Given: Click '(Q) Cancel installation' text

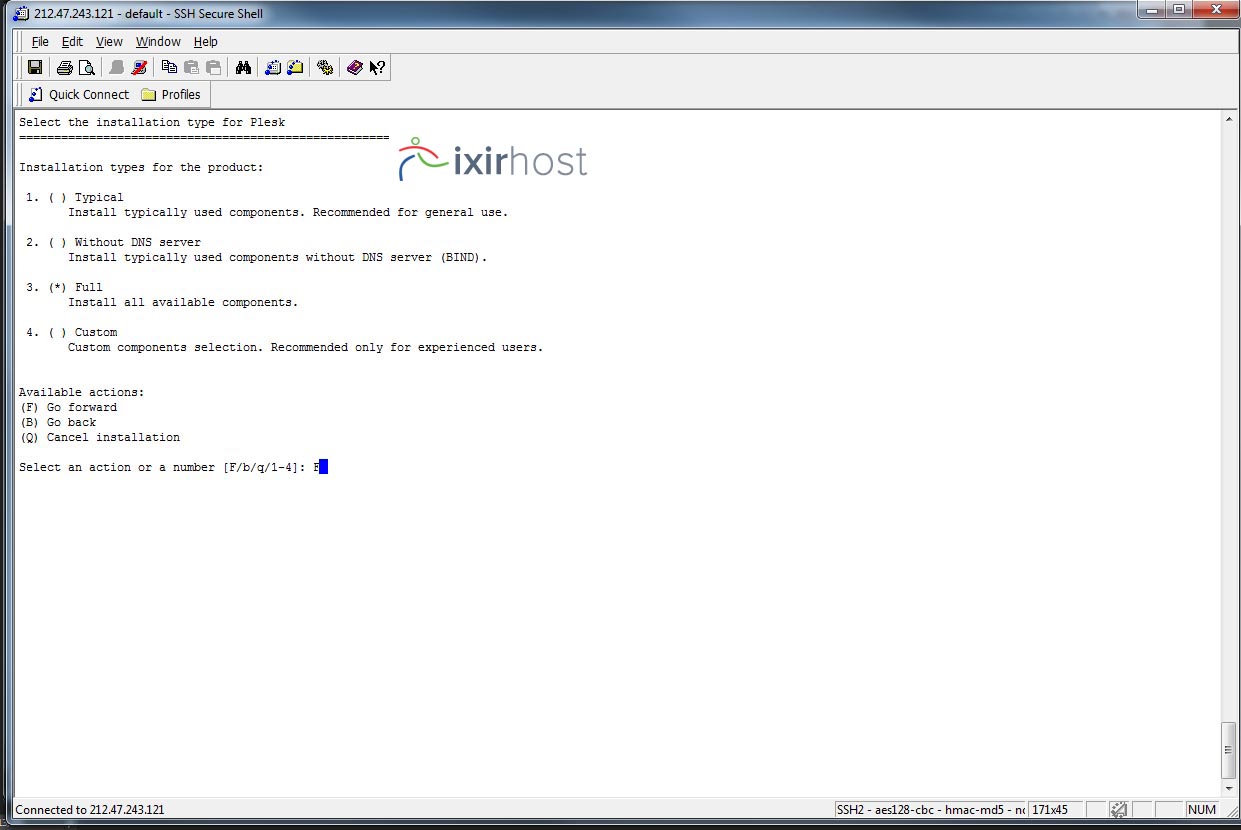Looking at the screenshot, I should coord(100,437).
